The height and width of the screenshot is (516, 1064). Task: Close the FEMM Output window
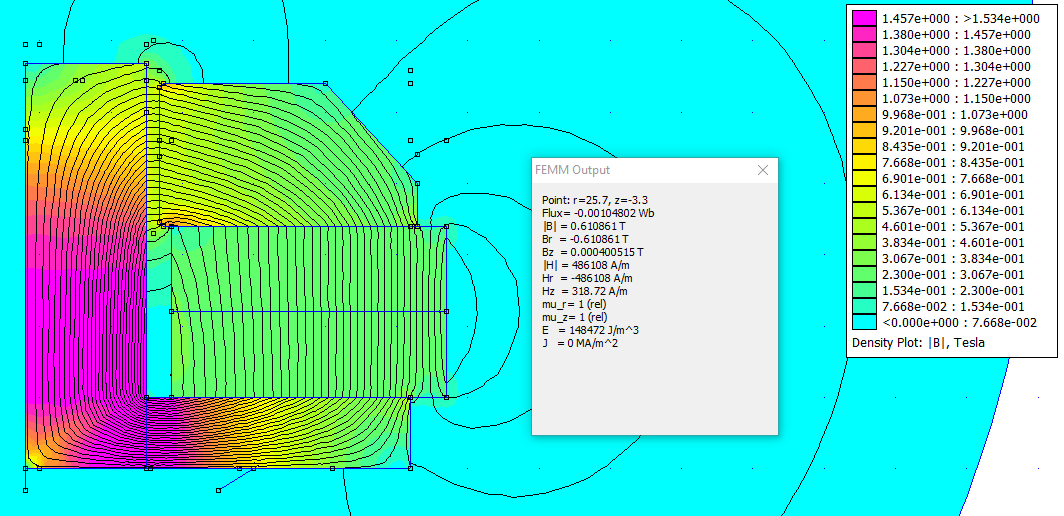point(763,170)
